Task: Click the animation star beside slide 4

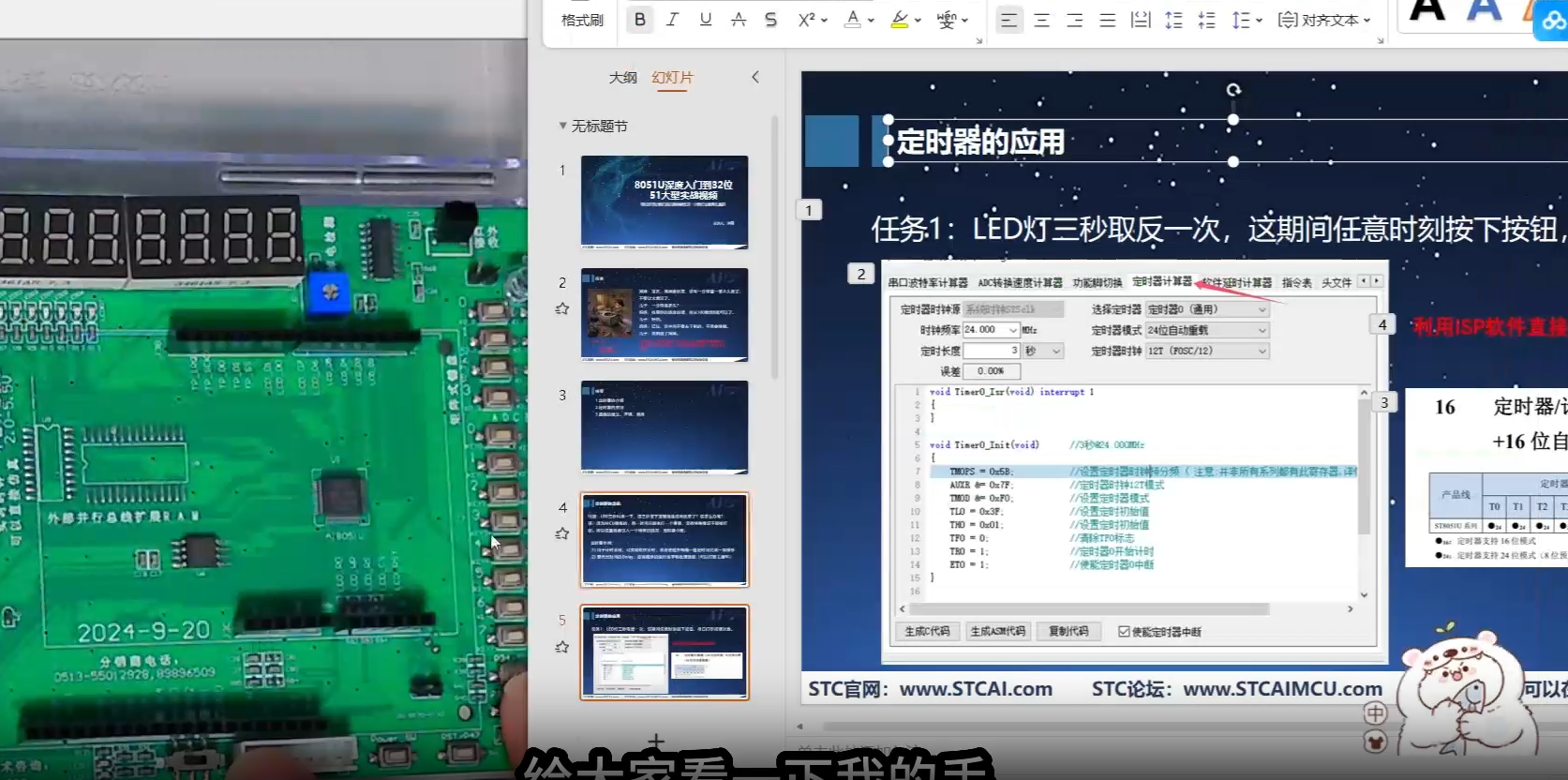Action: coord(562,533)
